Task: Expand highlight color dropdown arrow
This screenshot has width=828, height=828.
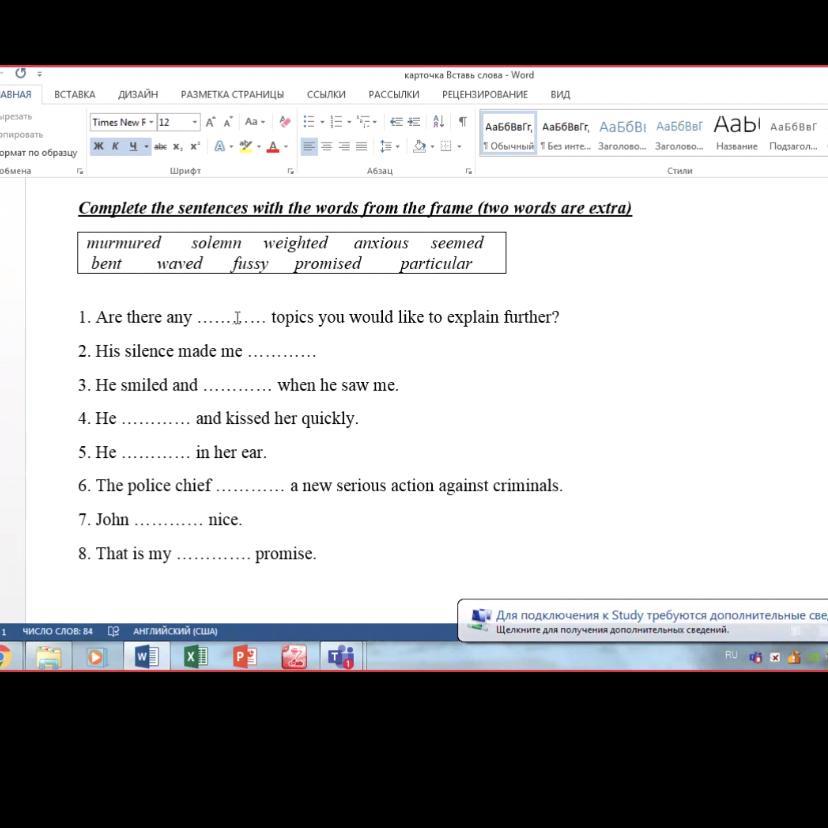Action: 259,146
